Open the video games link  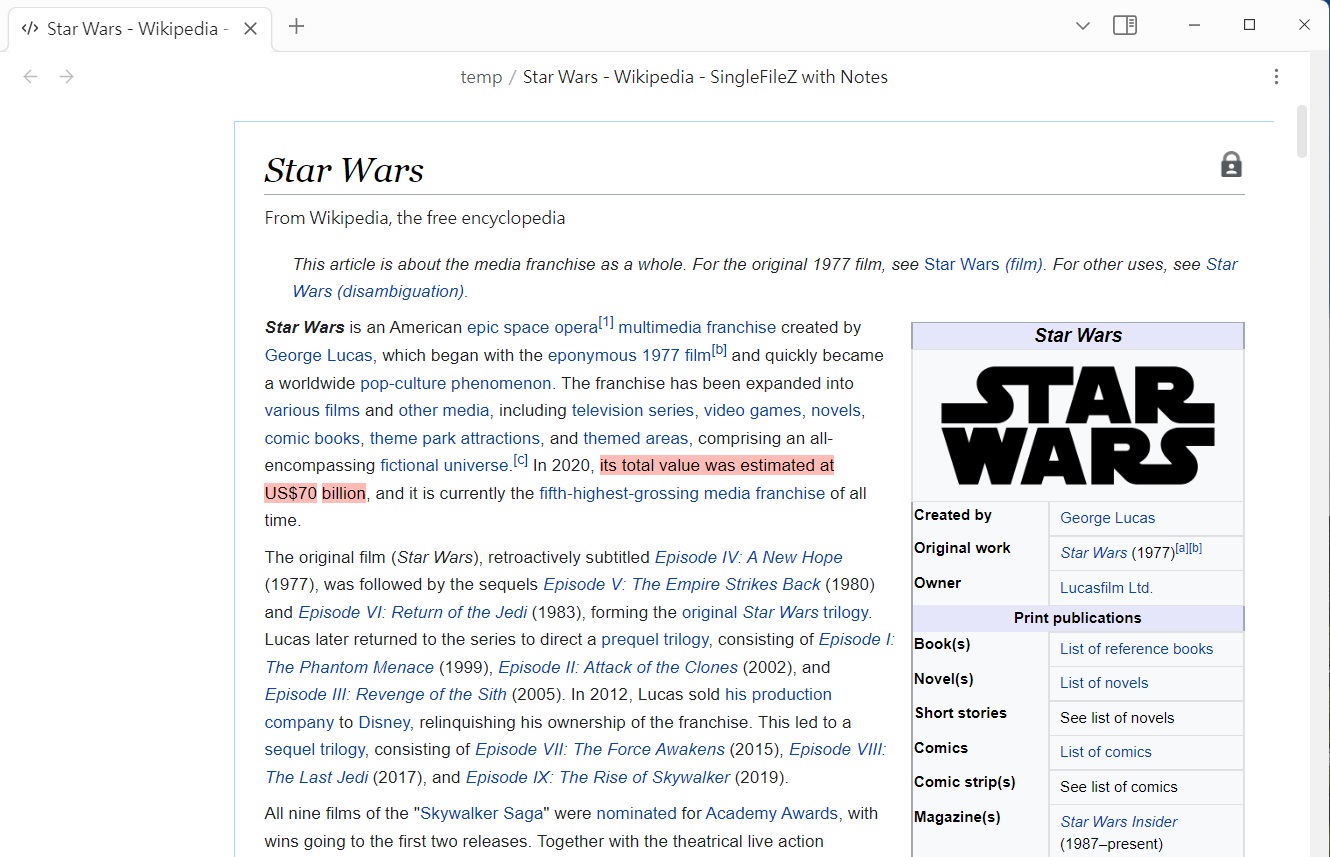tap(753, 410)
